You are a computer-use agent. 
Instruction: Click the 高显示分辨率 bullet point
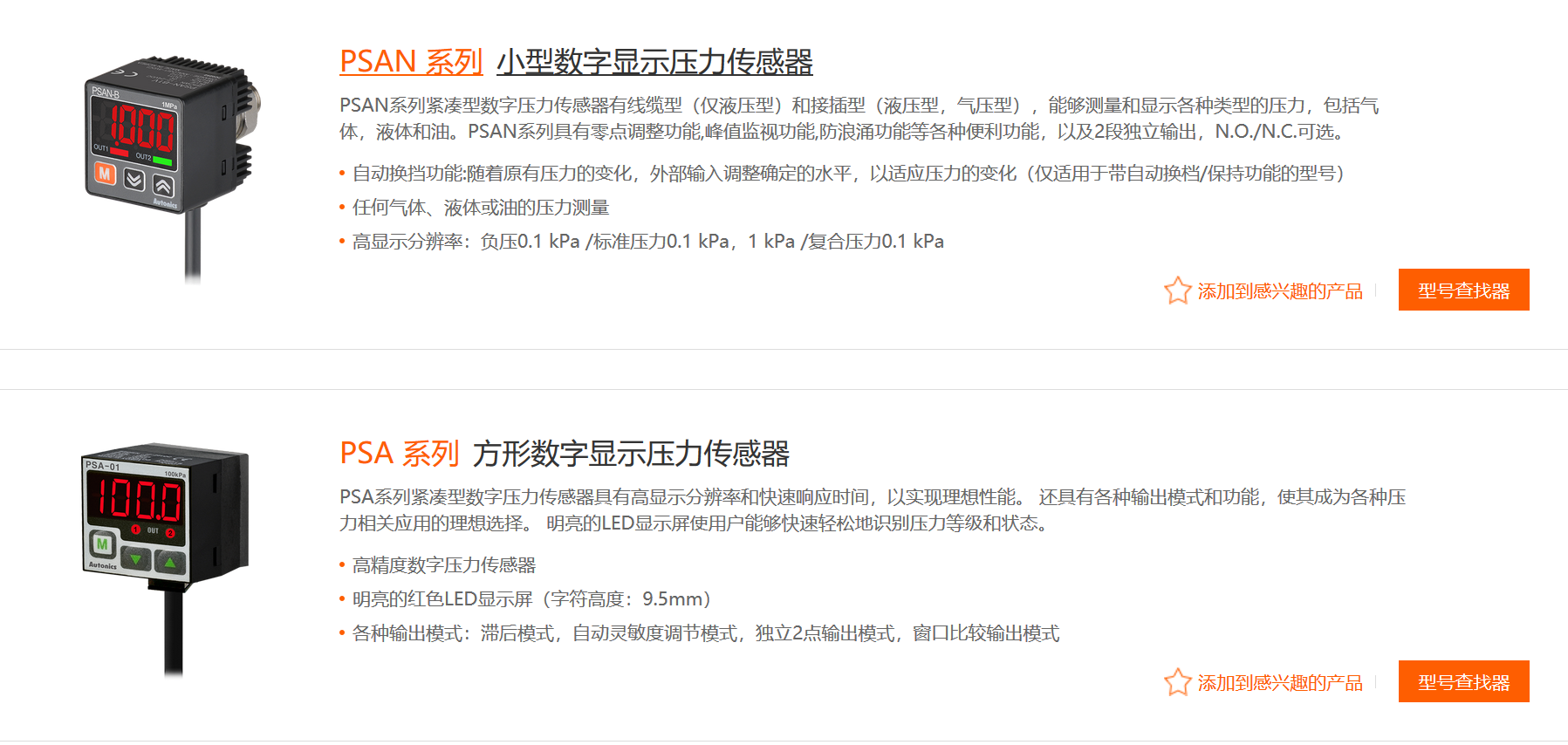(x=647, y=242)
